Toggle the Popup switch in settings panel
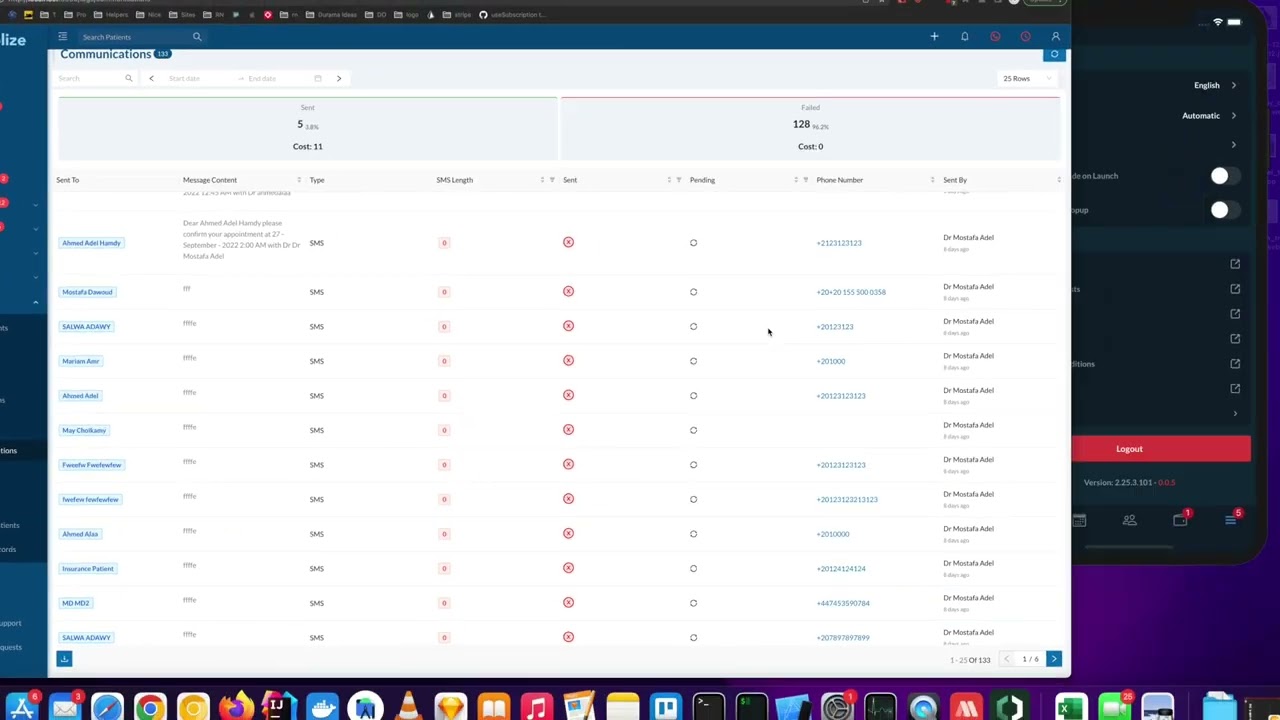This screenshot has width=1280, height=720. [1219, 210]
